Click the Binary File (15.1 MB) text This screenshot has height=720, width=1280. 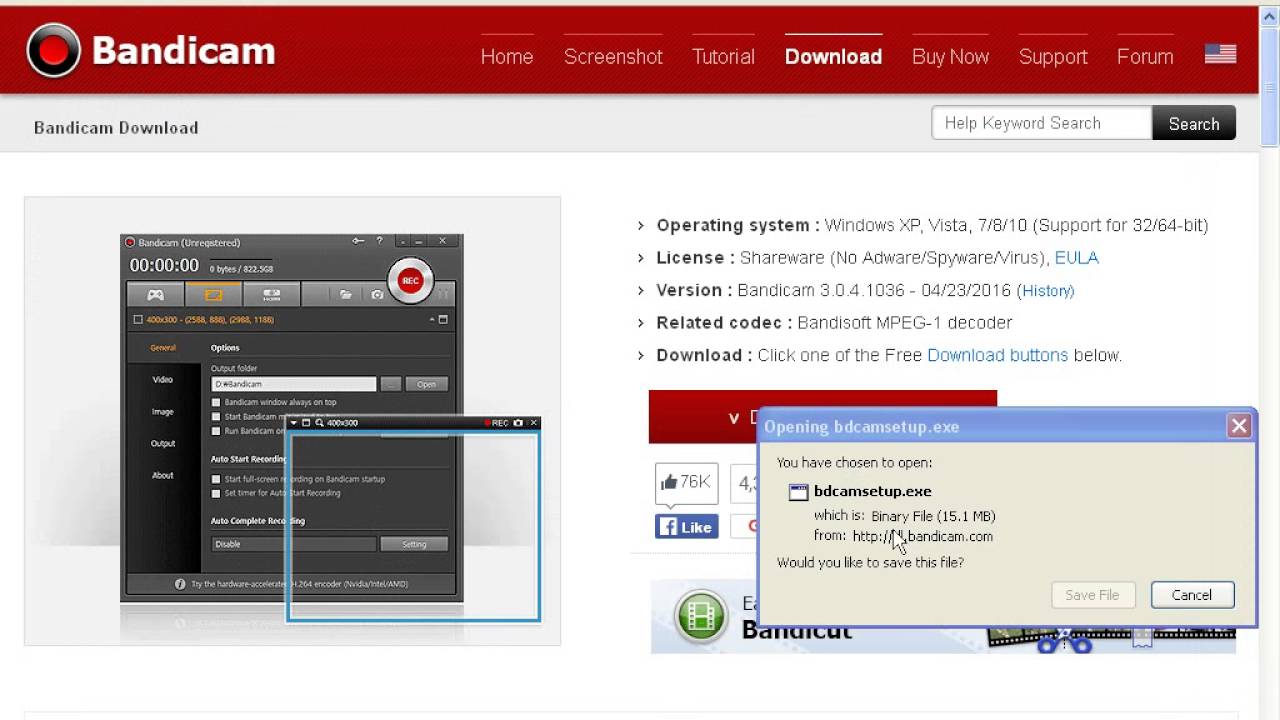[933, 516]
